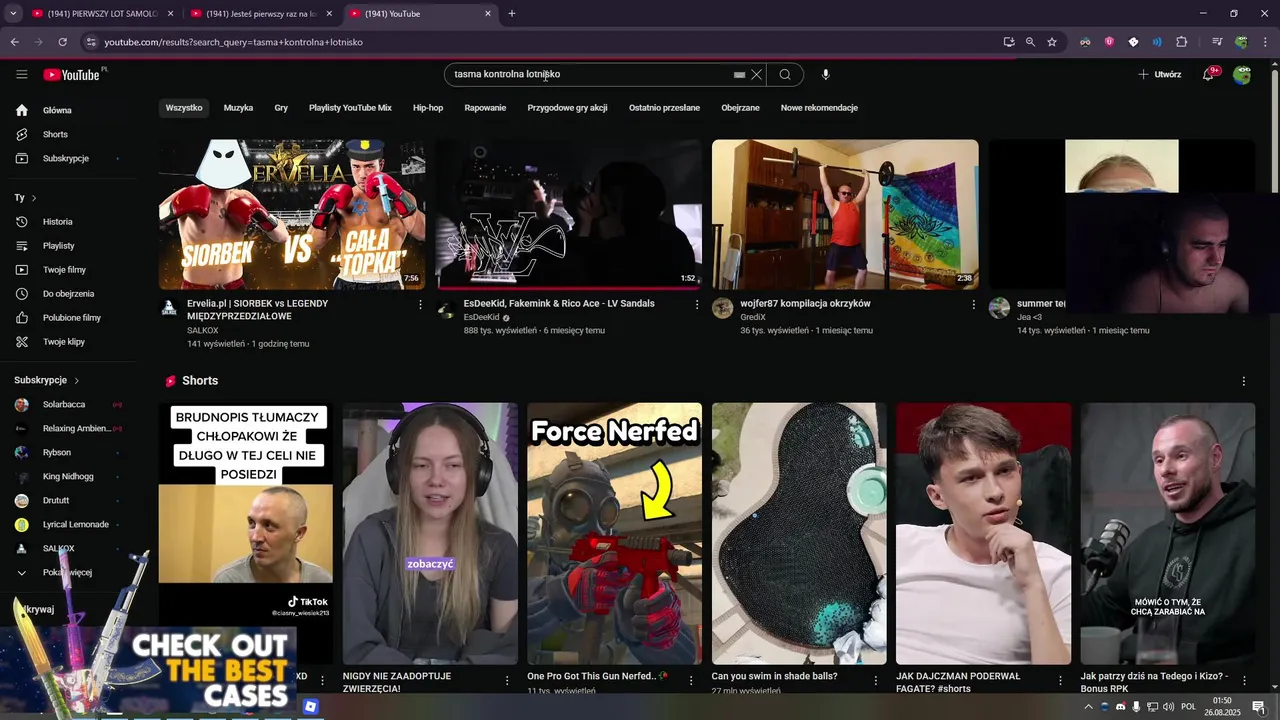
Task: Click the magnifier search button
Action: [x=785, y=74]
